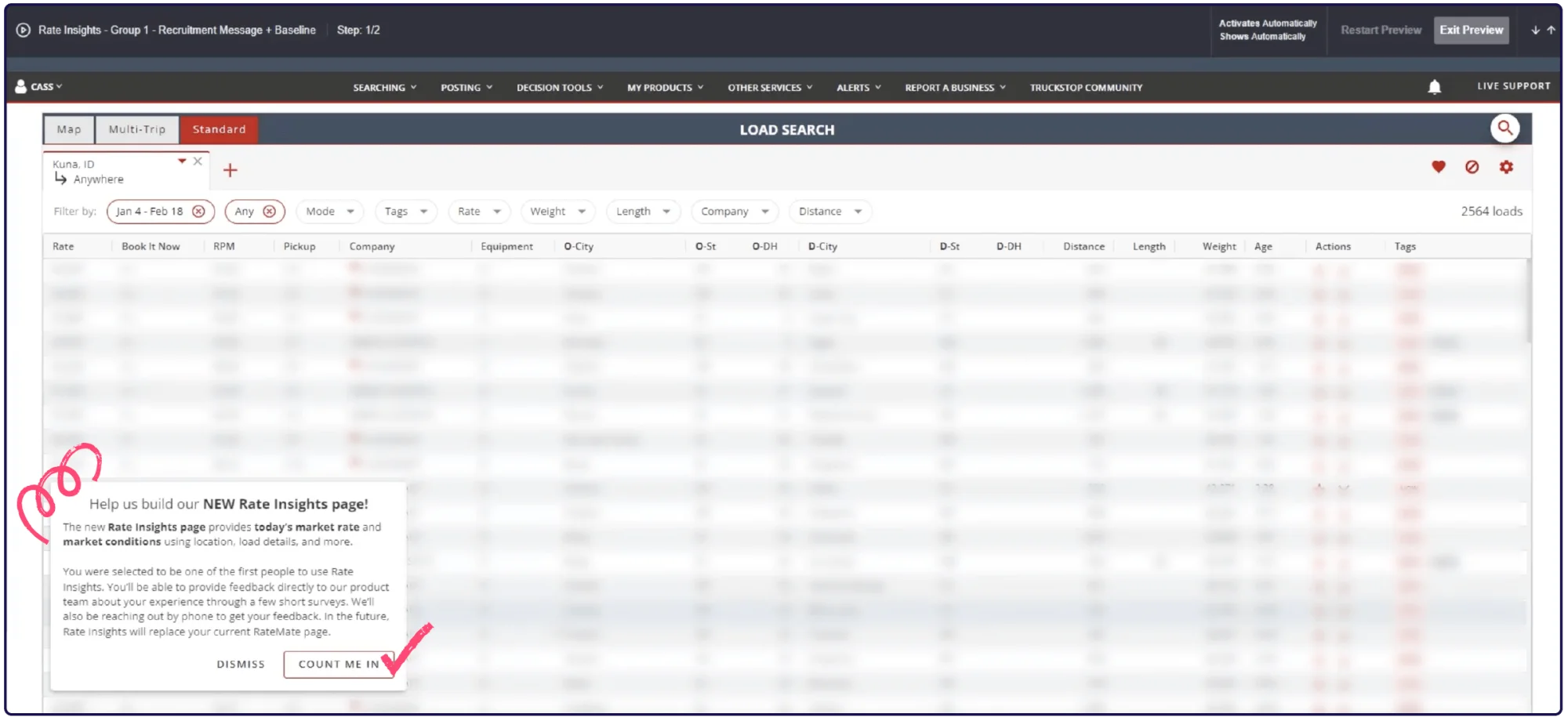Click Exit Preview button

tap(1471, 30)
